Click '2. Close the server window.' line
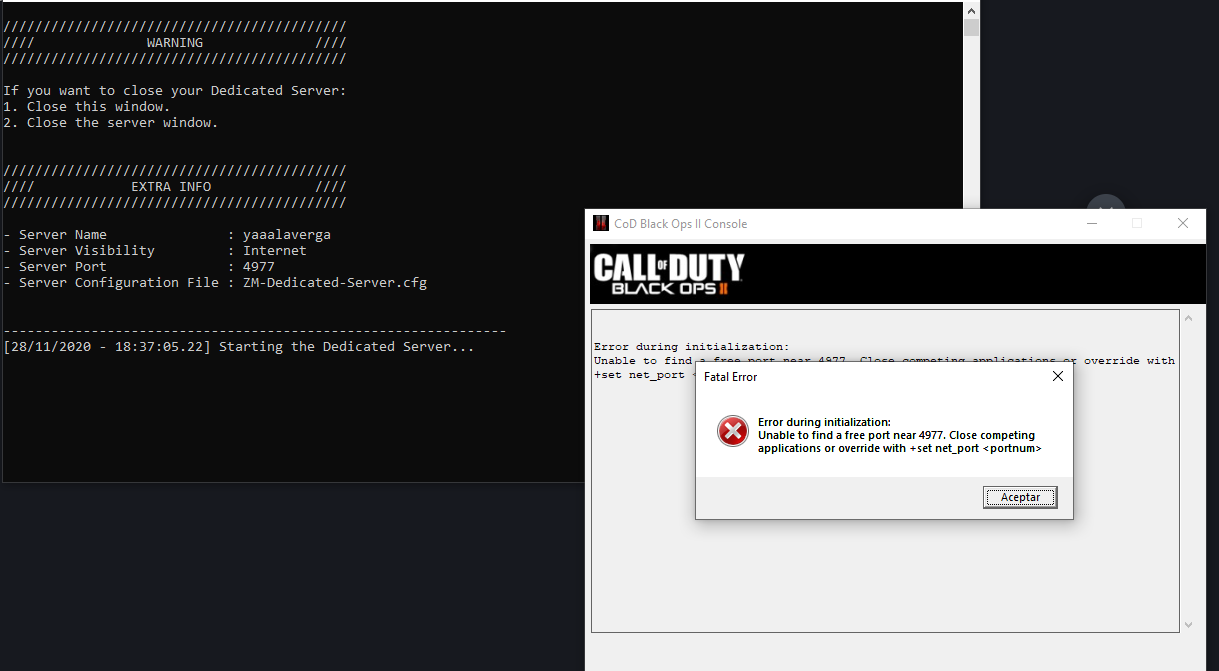This screenshot has width=1219, height=671. 111,123
